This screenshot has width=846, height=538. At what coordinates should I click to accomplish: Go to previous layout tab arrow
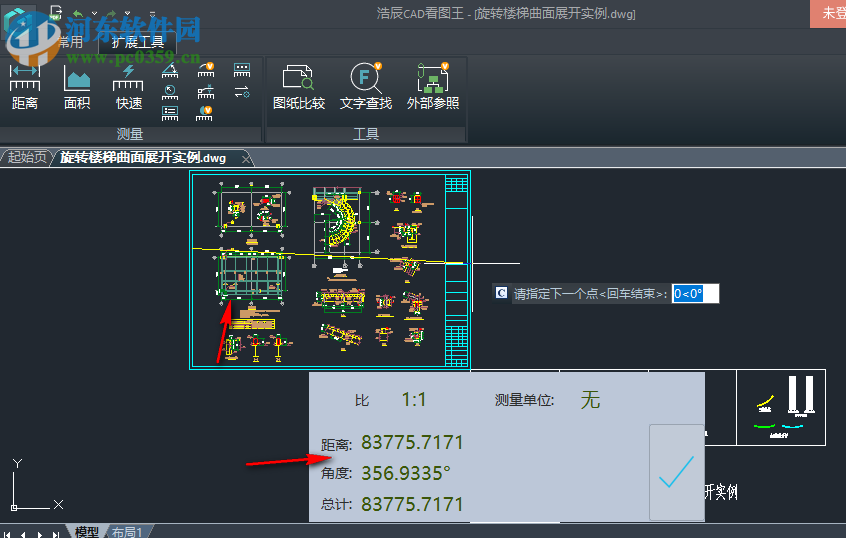pos(23,534)
